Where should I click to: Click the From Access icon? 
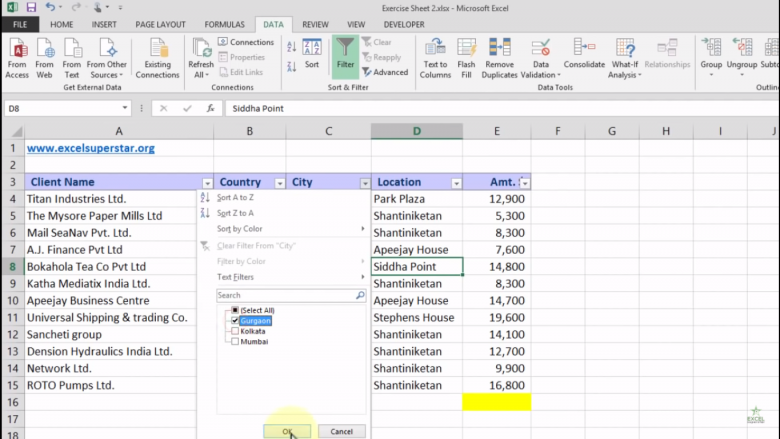tap(17, 58)
